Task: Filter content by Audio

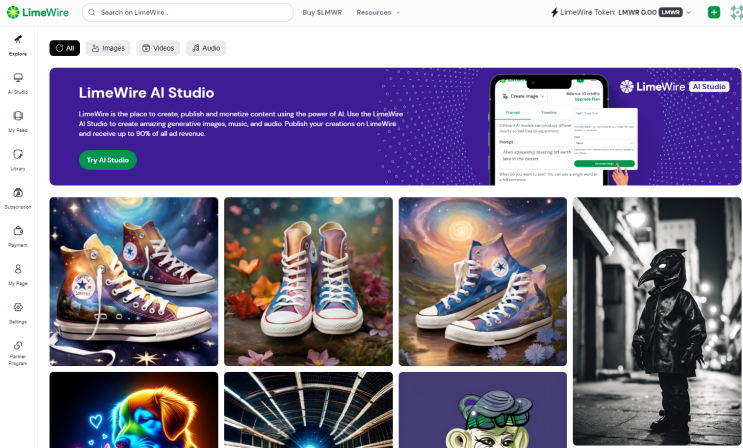Action: coord(206,48)
